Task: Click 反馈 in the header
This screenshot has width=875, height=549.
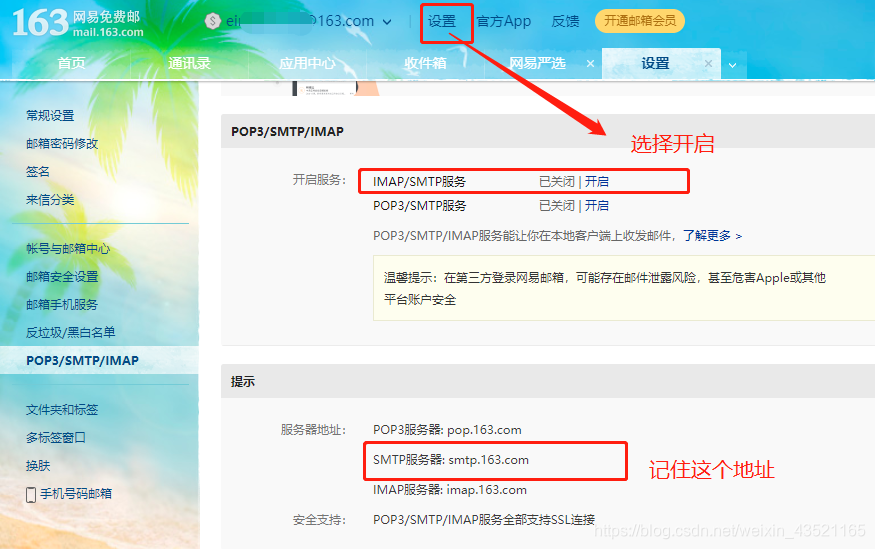Action: pos(565,21)
